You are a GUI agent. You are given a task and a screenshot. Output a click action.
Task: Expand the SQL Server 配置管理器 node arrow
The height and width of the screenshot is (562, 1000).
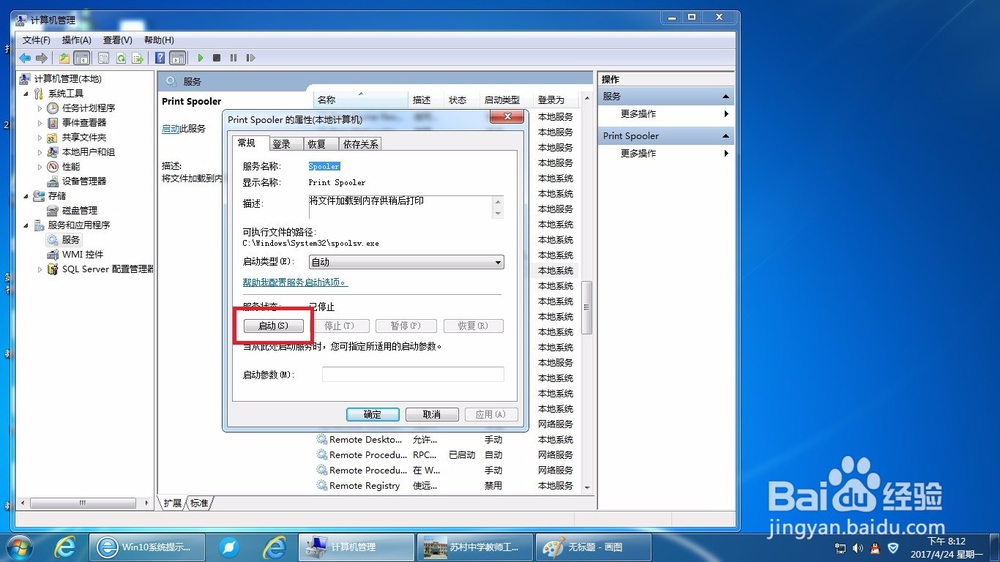coord(40,269)
